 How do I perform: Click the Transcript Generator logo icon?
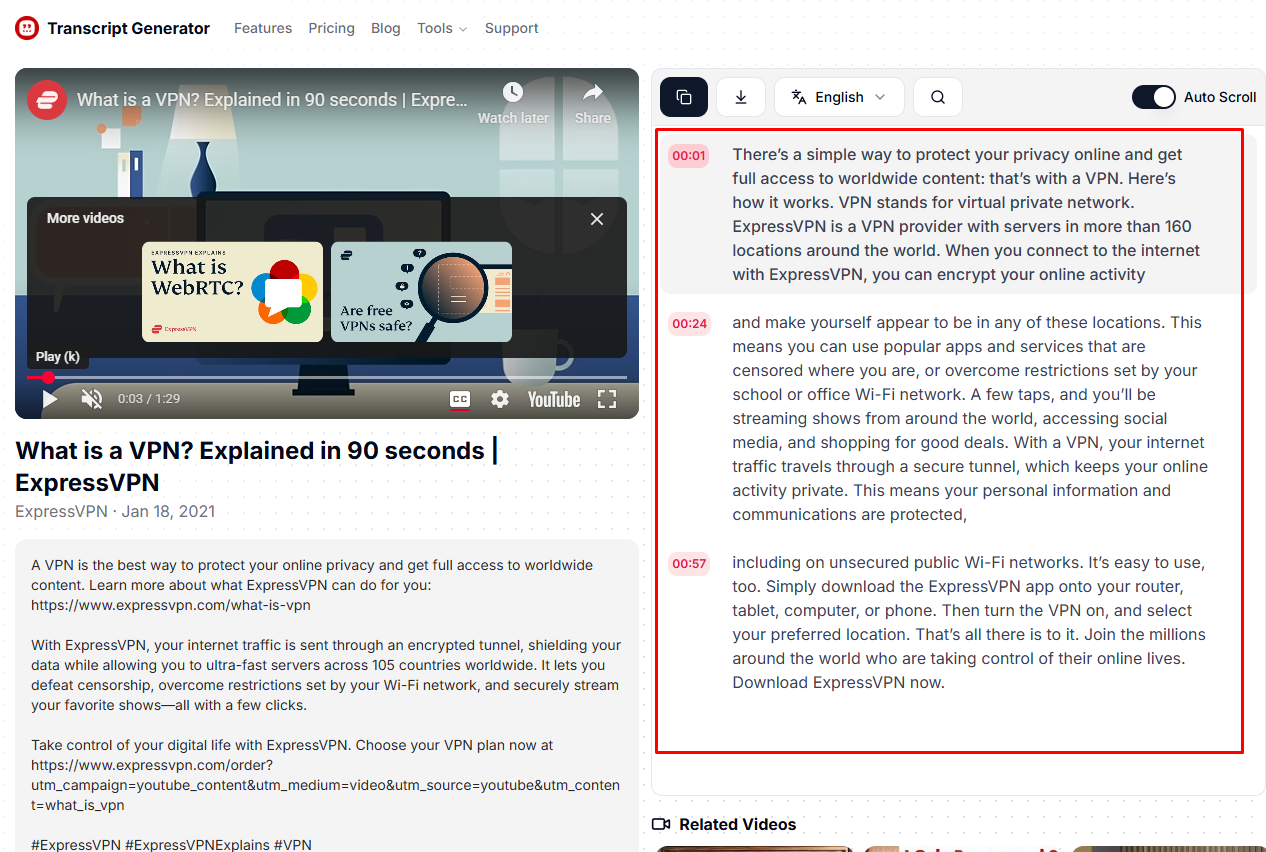pyautogui.click(x=26, y=28)
